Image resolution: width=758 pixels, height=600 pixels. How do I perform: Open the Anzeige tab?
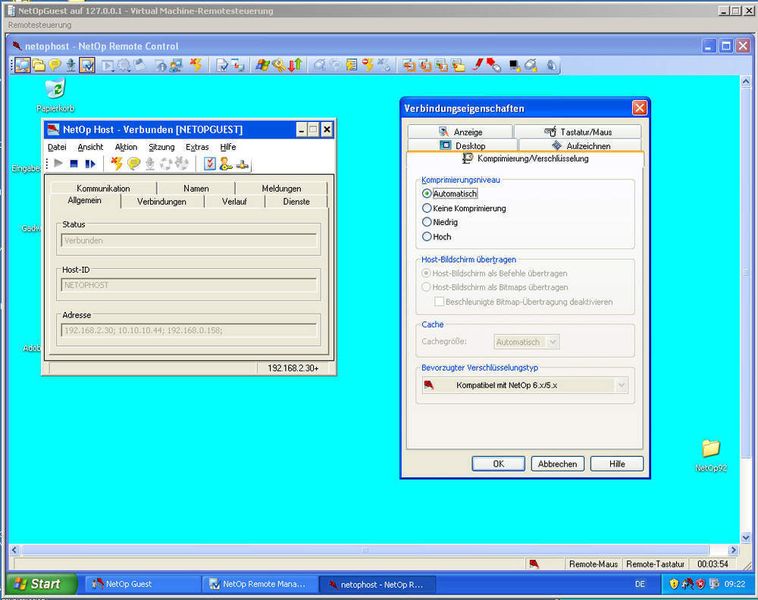(460, 132)
